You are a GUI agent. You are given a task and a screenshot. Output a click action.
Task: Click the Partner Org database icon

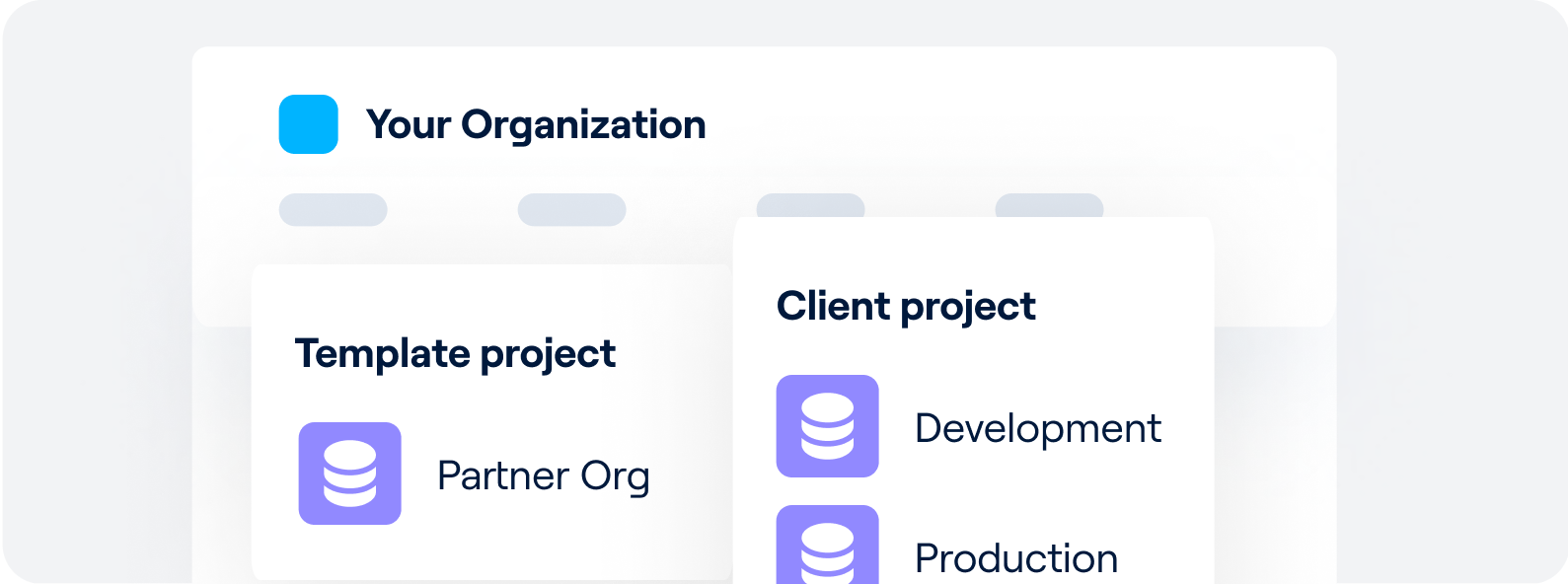coord(349,474)
